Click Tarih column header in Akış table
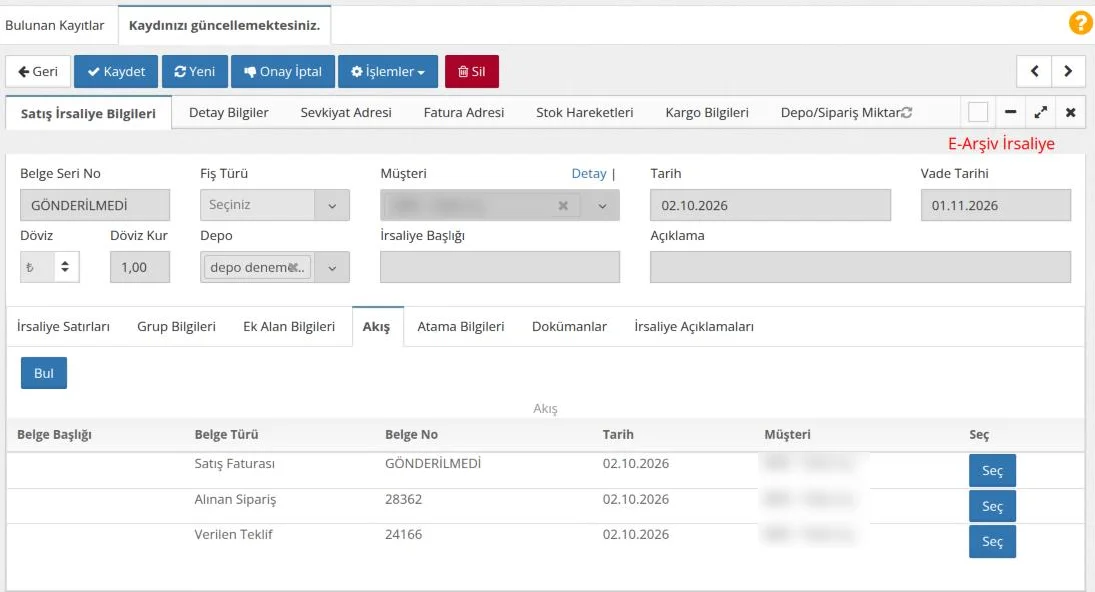This screenshot has width=1095, height=592. coord(618,434)
